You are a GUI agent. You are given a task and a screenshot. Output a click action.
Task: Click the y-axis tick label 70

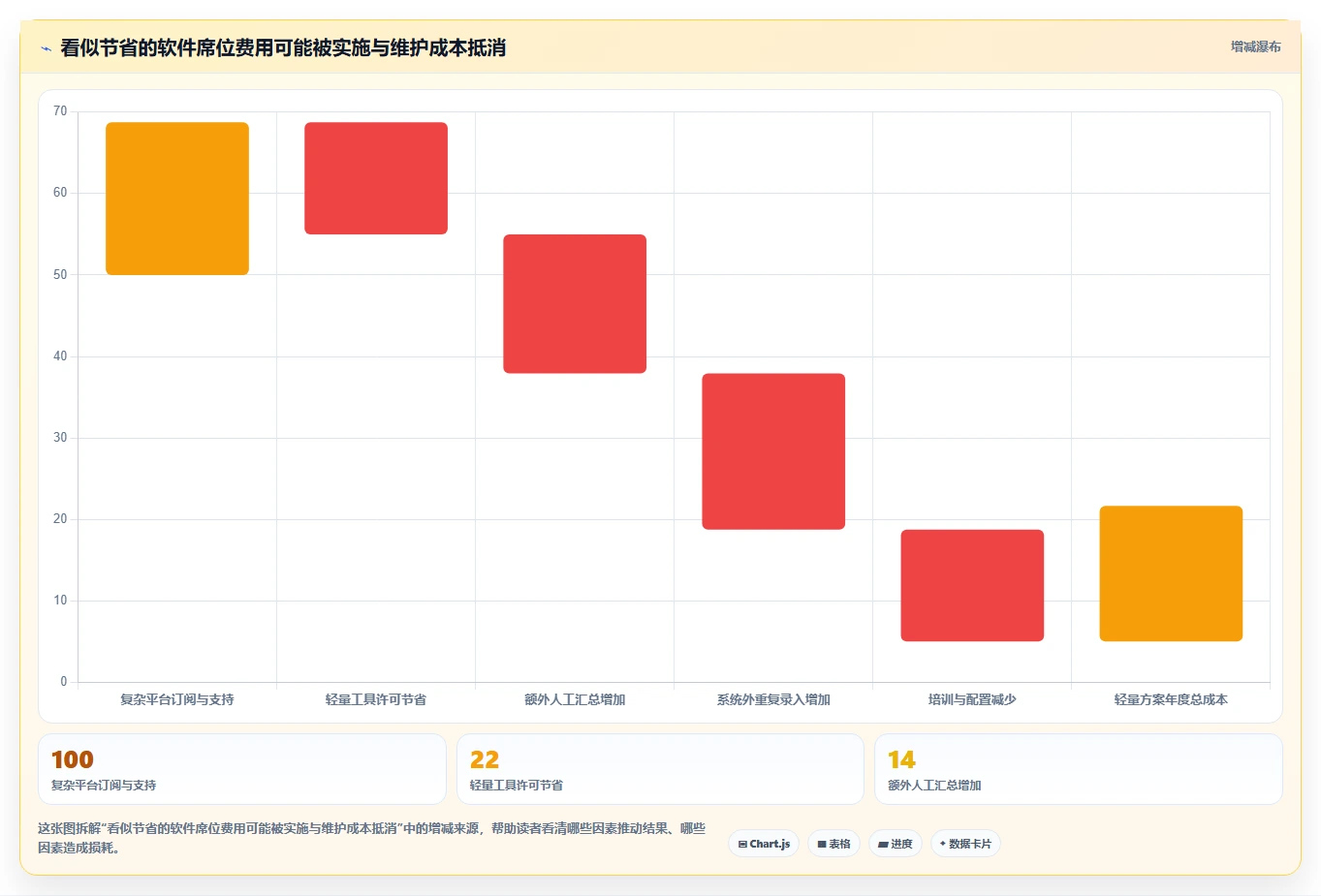(x=60, y=111)
